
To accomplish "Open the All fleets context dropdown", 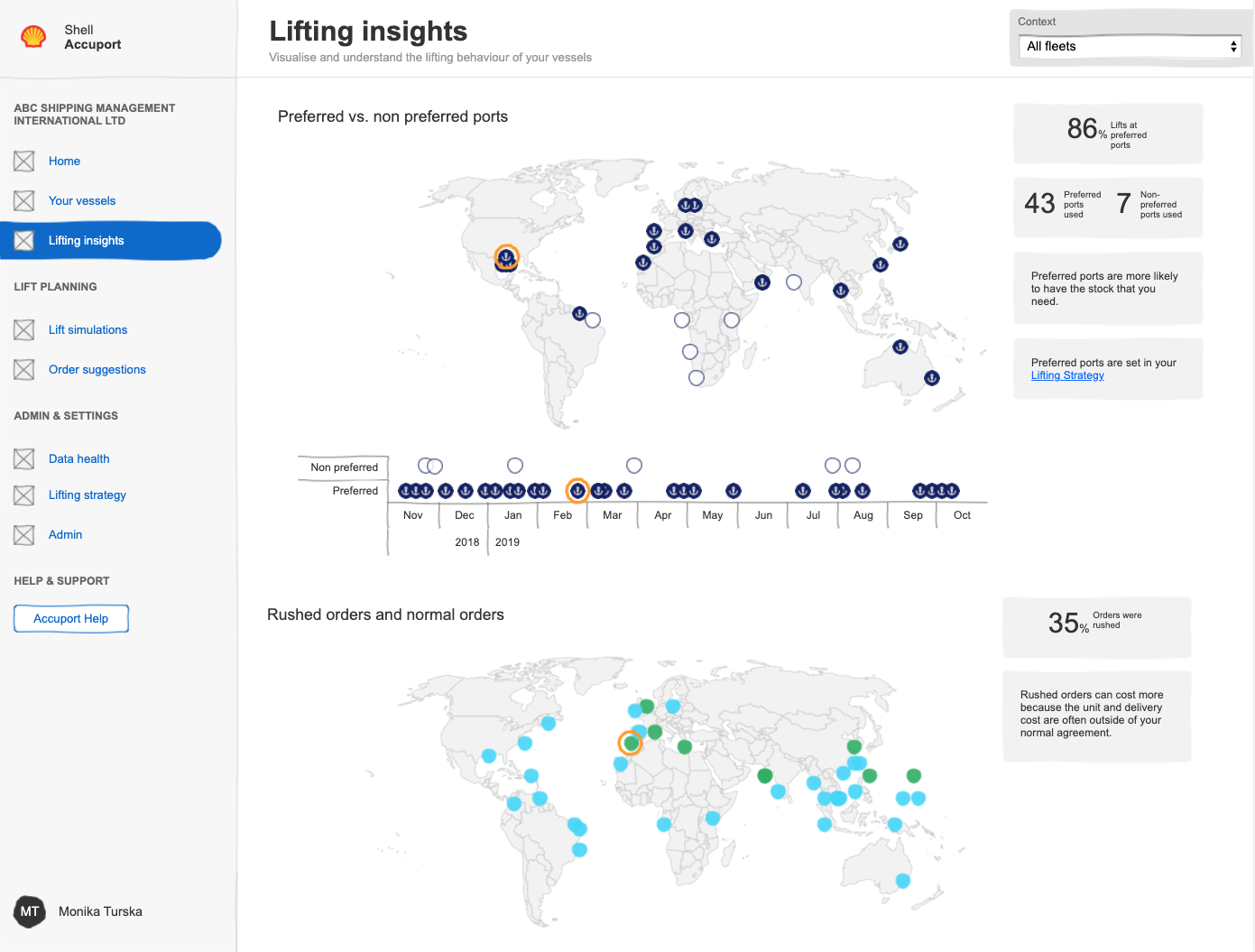I will click(x=1130, y=46).
